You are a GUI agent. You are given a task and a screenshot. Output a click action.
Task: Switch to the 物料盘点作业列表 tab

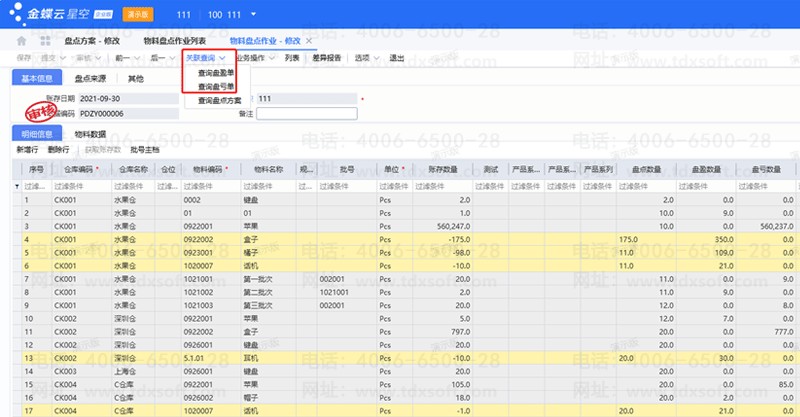click(x=176, y=40)
